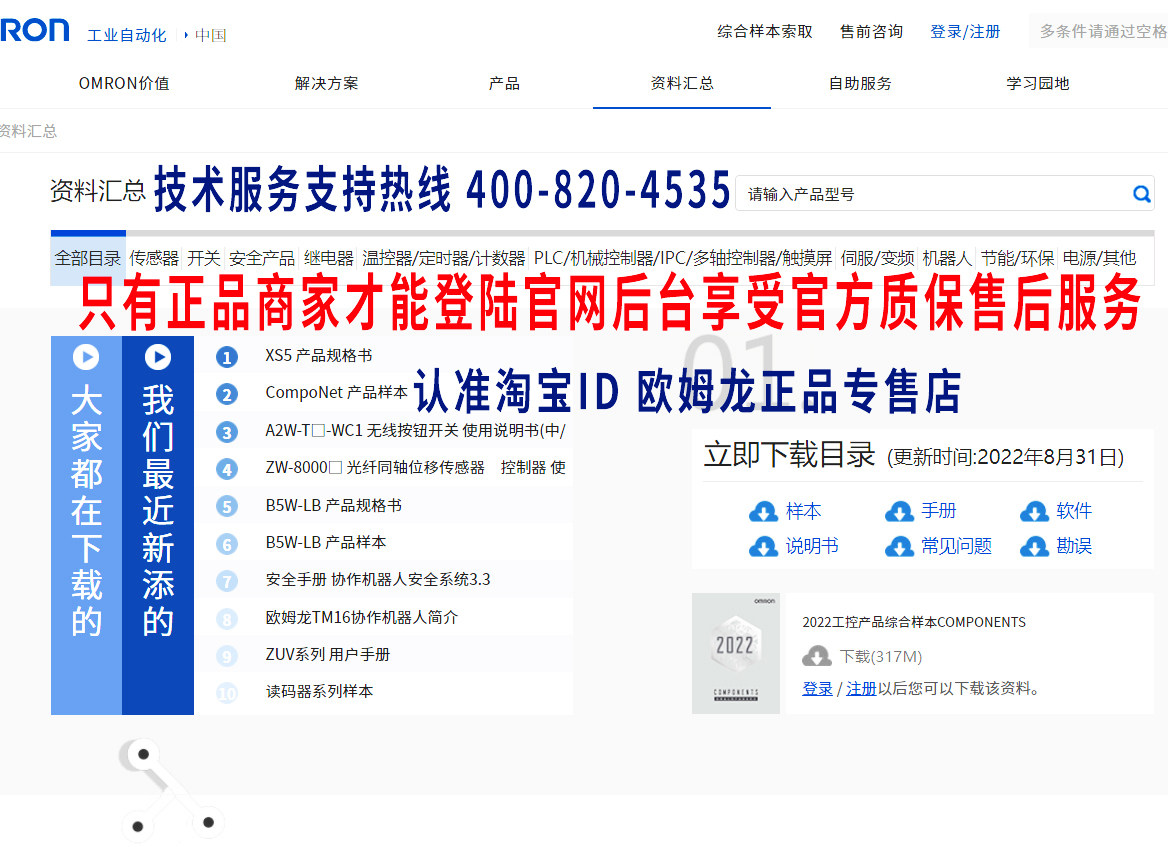Image resolution: width=1168 pixels, height=847 pixels.
Task: Click 售前咨询 link
Action: coord(871,31)
